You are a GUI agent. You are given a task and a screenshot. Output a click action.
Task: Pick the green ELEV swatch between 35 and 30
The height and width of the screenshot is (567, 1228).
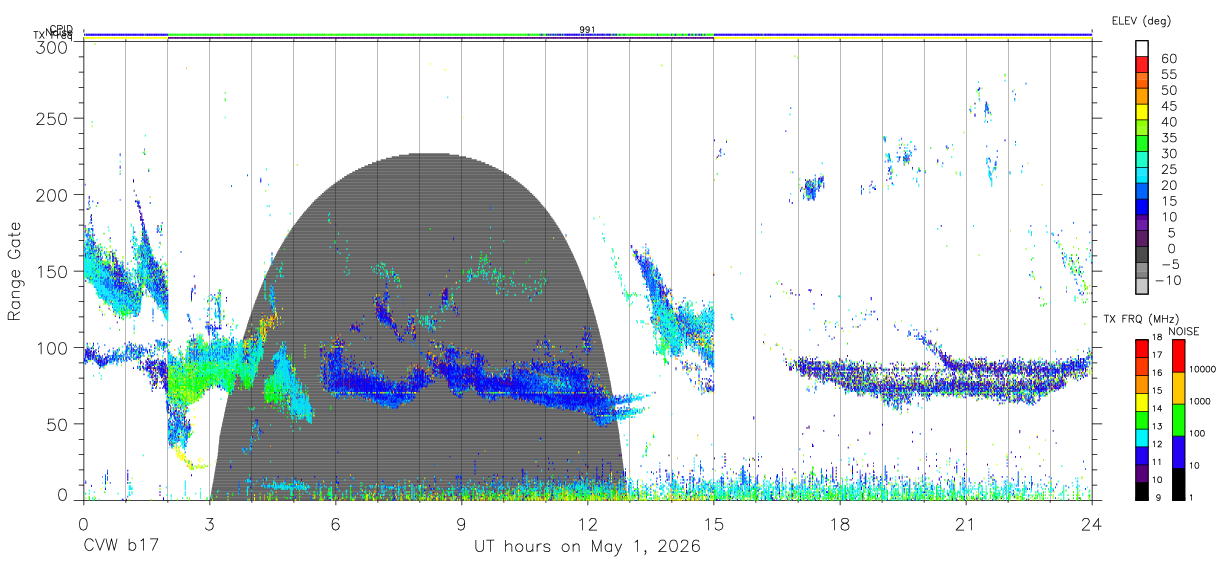[1142, 145]
